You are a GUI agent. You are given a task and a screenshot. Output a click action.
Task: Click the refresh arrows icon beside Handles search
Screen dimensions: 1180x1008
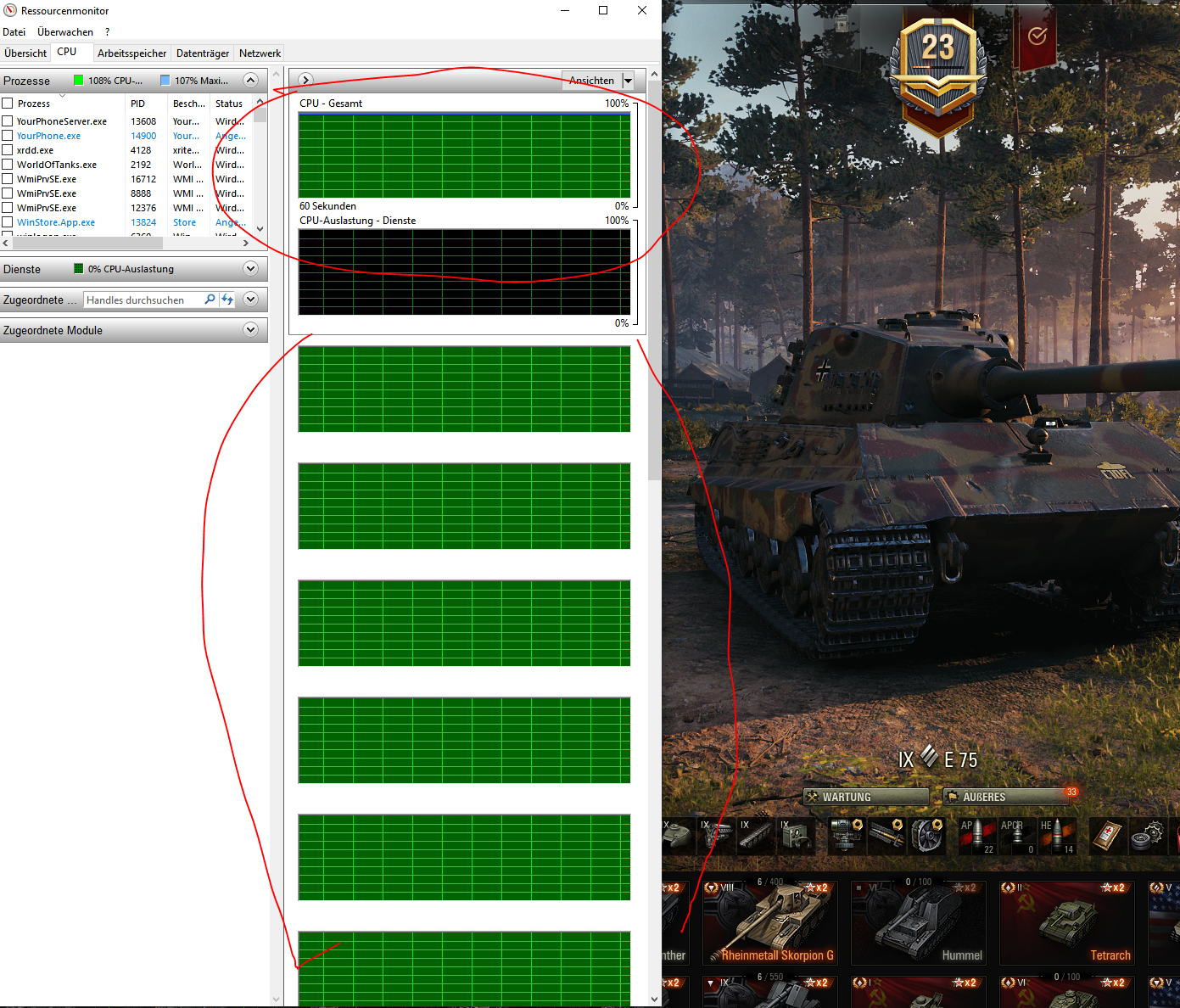(226, 300)
